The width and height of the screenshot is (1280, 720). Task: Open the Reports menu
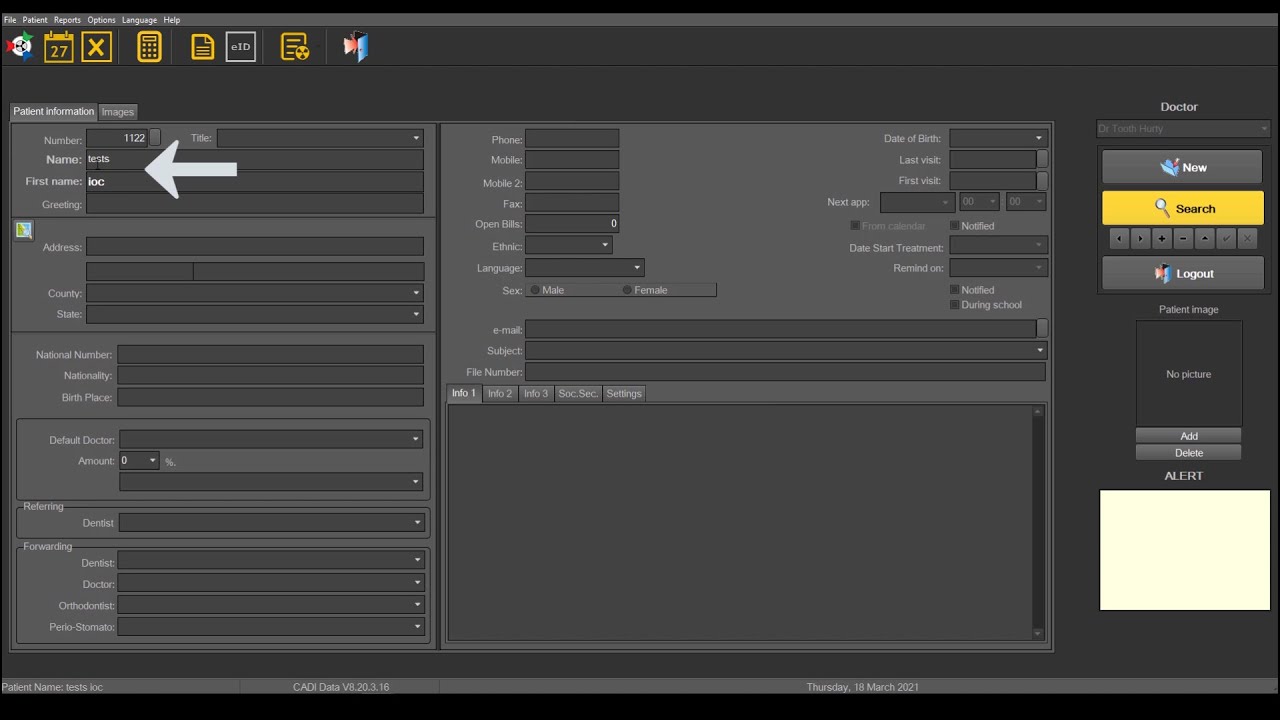pos(67,20)
